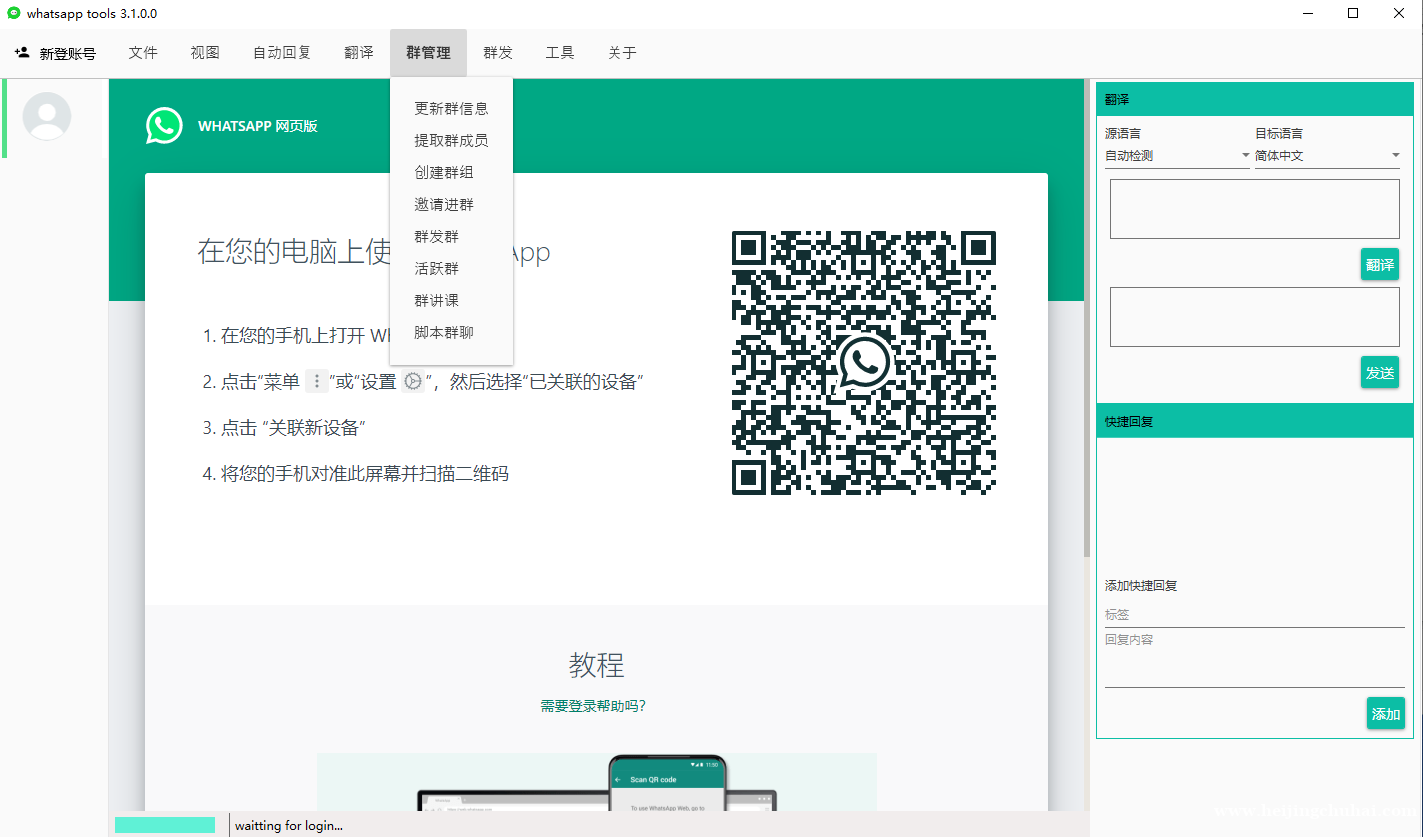This screenshot has width=1423, height=837.
Task: Click the cyan progress bar in status bar
Action: click(x=165, y=825)
